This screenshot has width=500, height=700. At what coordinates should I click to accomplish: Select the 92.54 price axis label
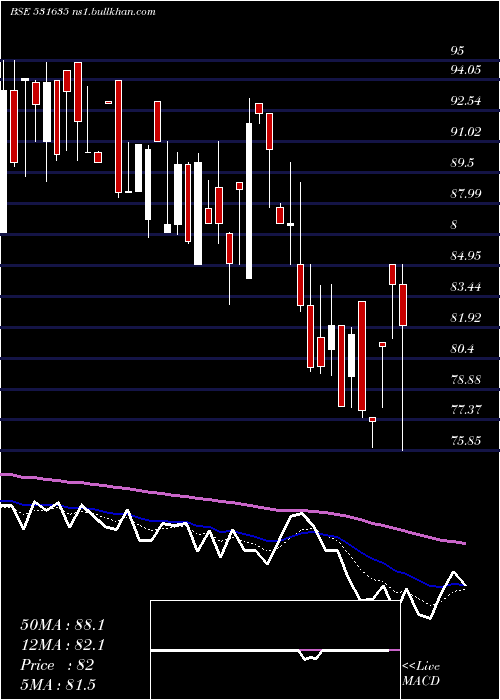466,101
